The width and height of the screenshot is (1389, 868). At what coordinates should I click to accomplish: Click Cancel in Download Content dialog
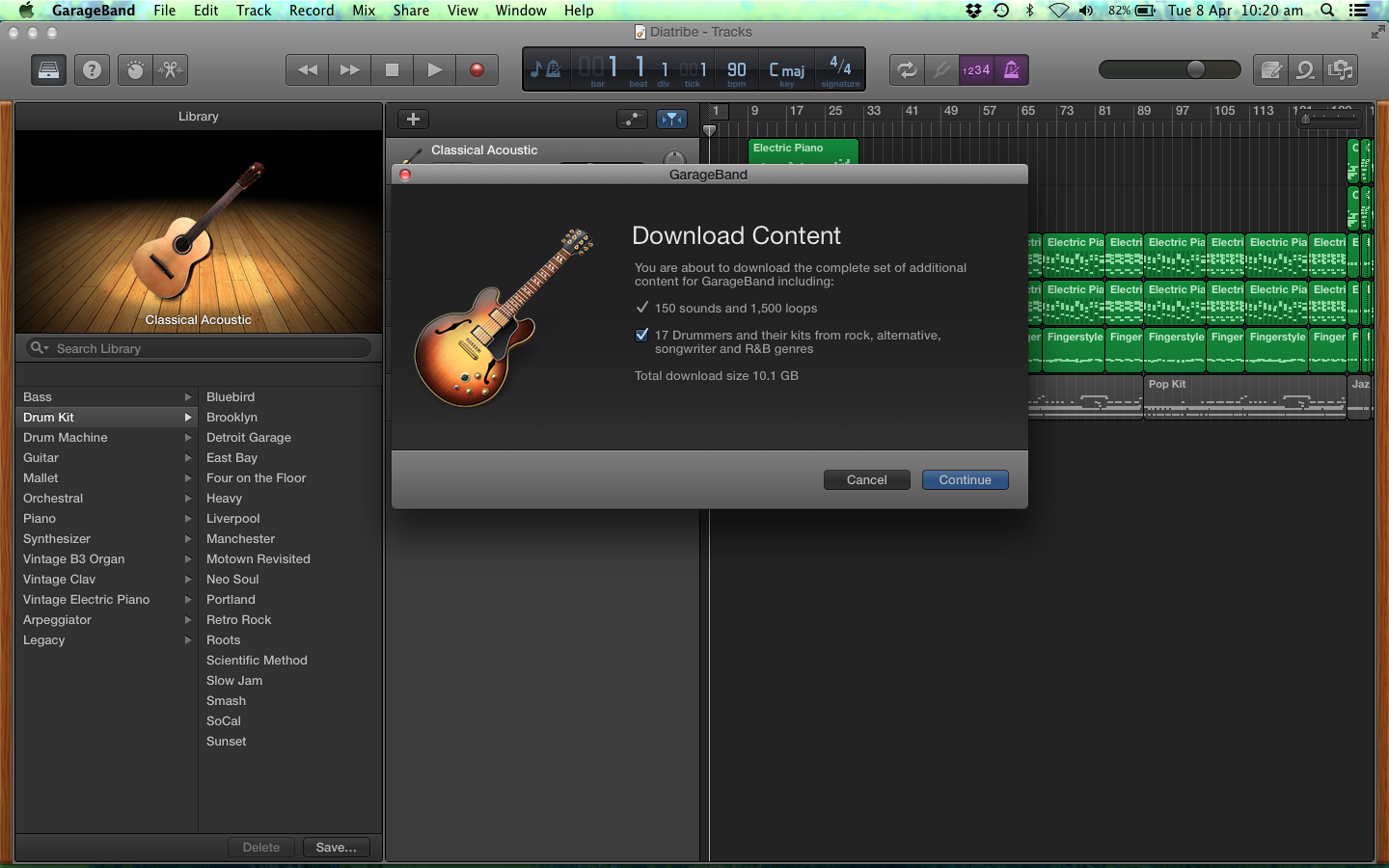866,479
